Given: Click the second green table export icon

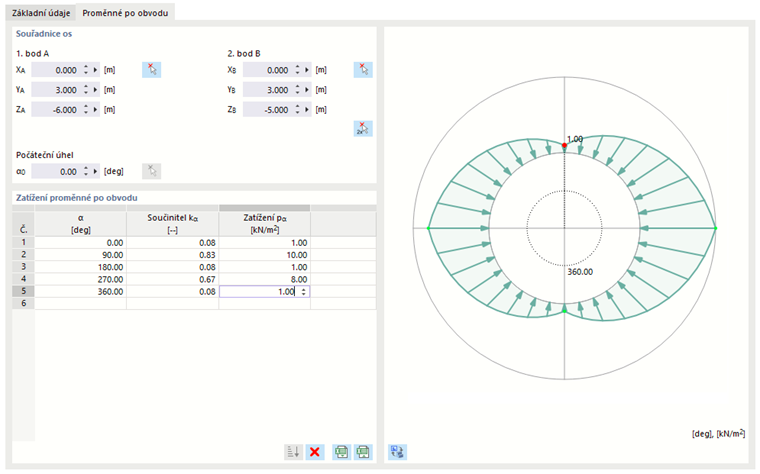Looking at the screenshot, I should point(363,452).
